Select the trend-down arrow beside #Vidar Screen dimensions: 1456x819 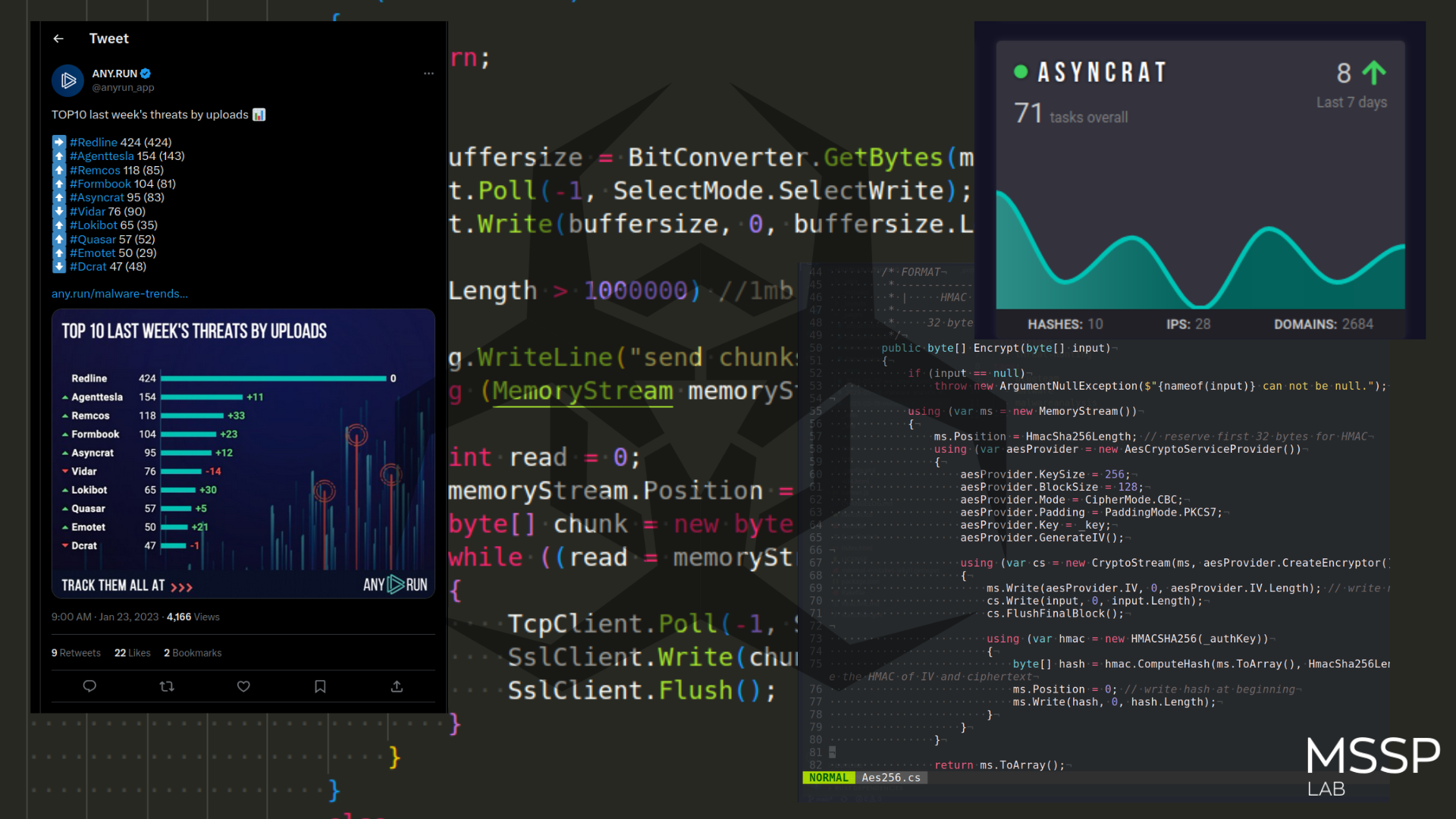tap(59, 211)
